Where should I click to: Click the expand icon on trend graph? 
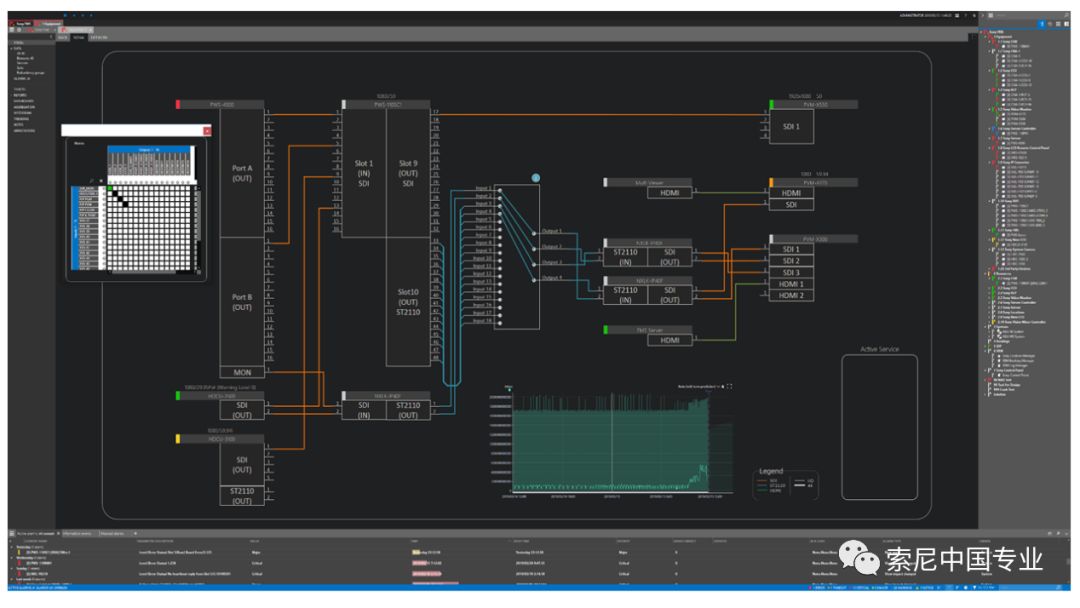coord(729,386)
